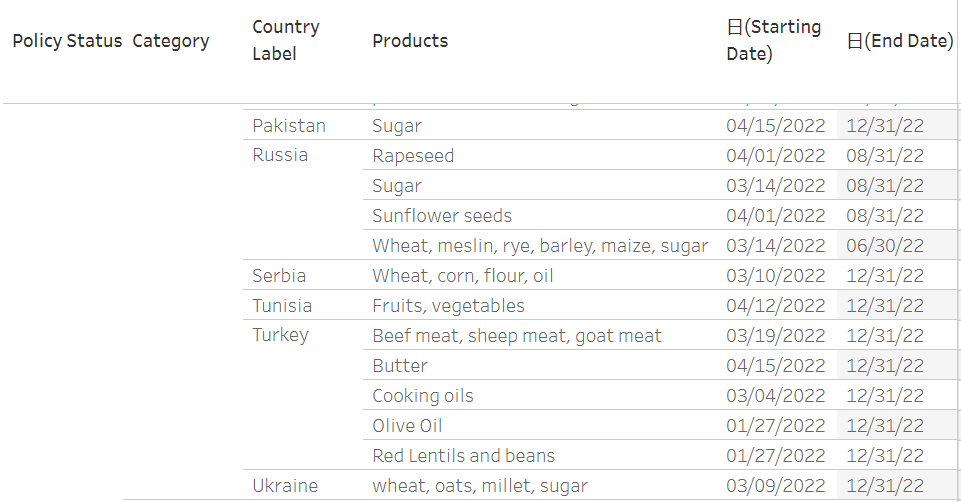Viewport: 961px width, 502px height.
Task: Select the Butter product row
Action: tap(400, 366)
